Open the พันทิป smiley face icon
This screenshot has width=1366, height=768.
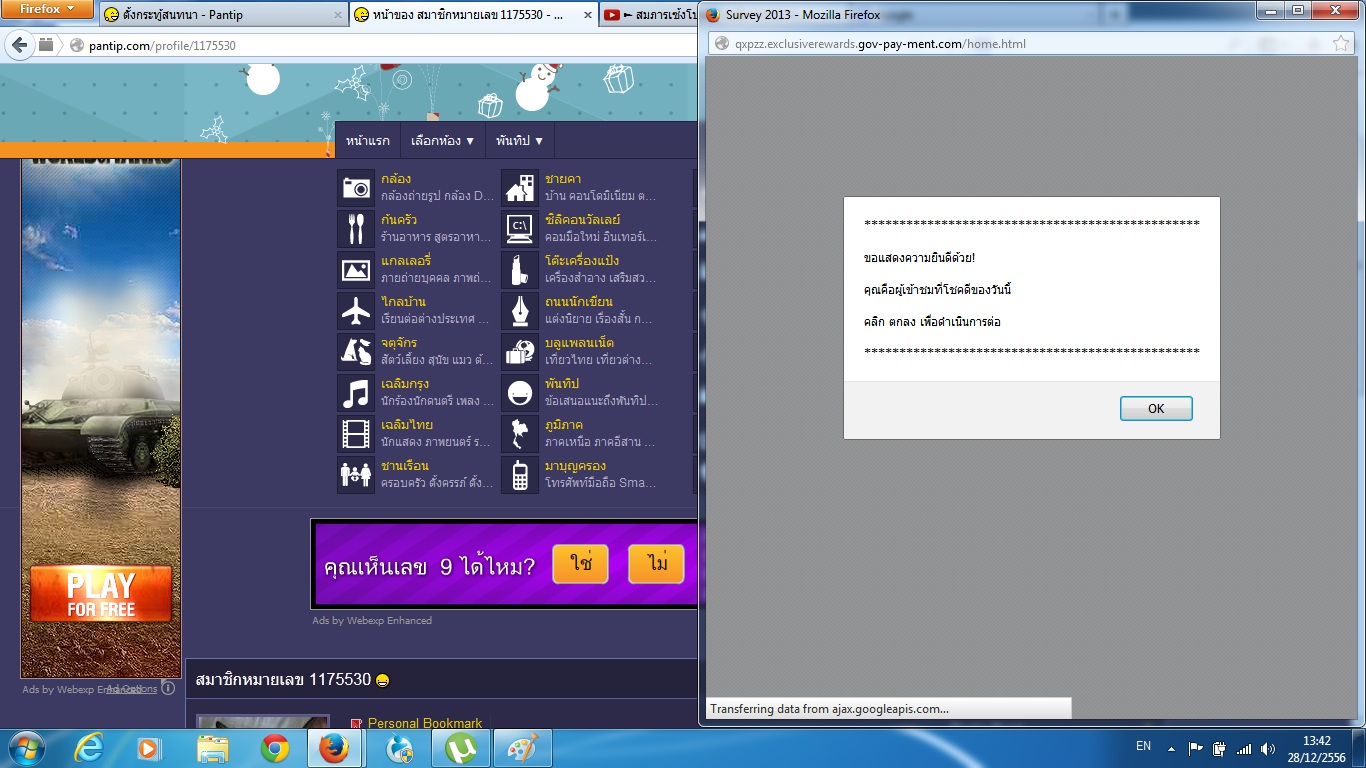(x=520, y=393)
